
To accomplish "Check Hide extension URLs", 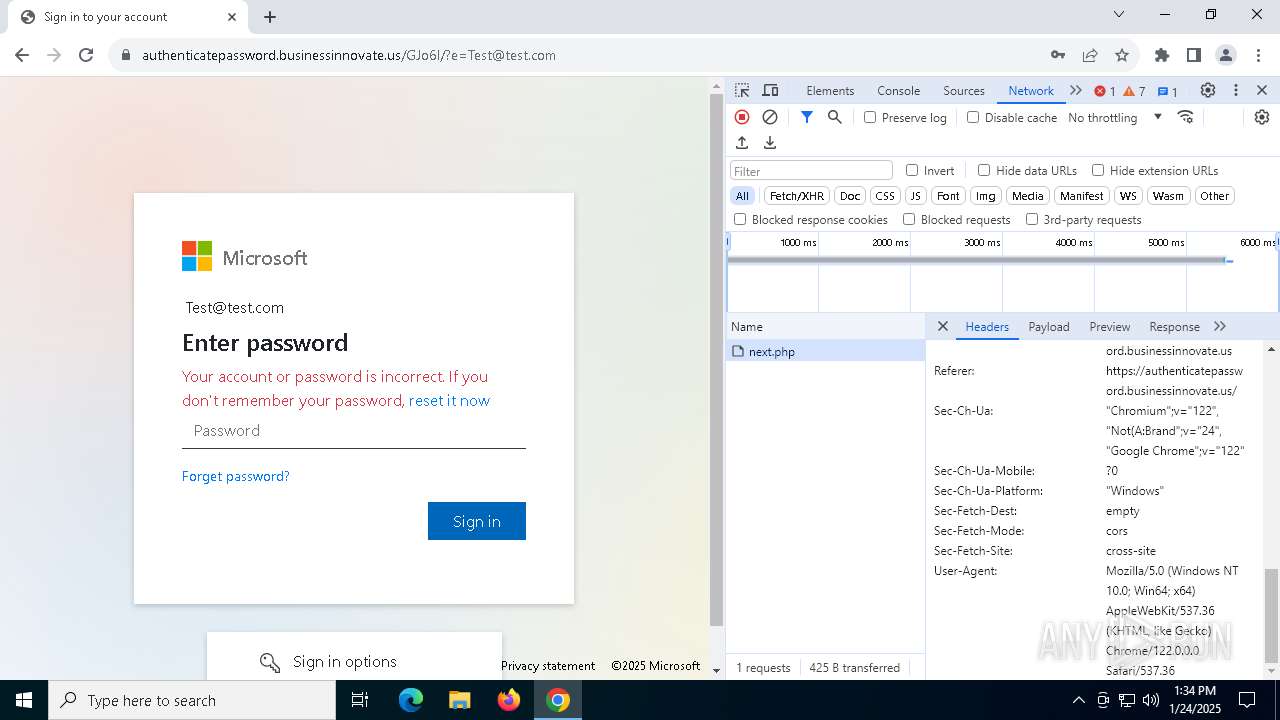I will pos(1098,170).
